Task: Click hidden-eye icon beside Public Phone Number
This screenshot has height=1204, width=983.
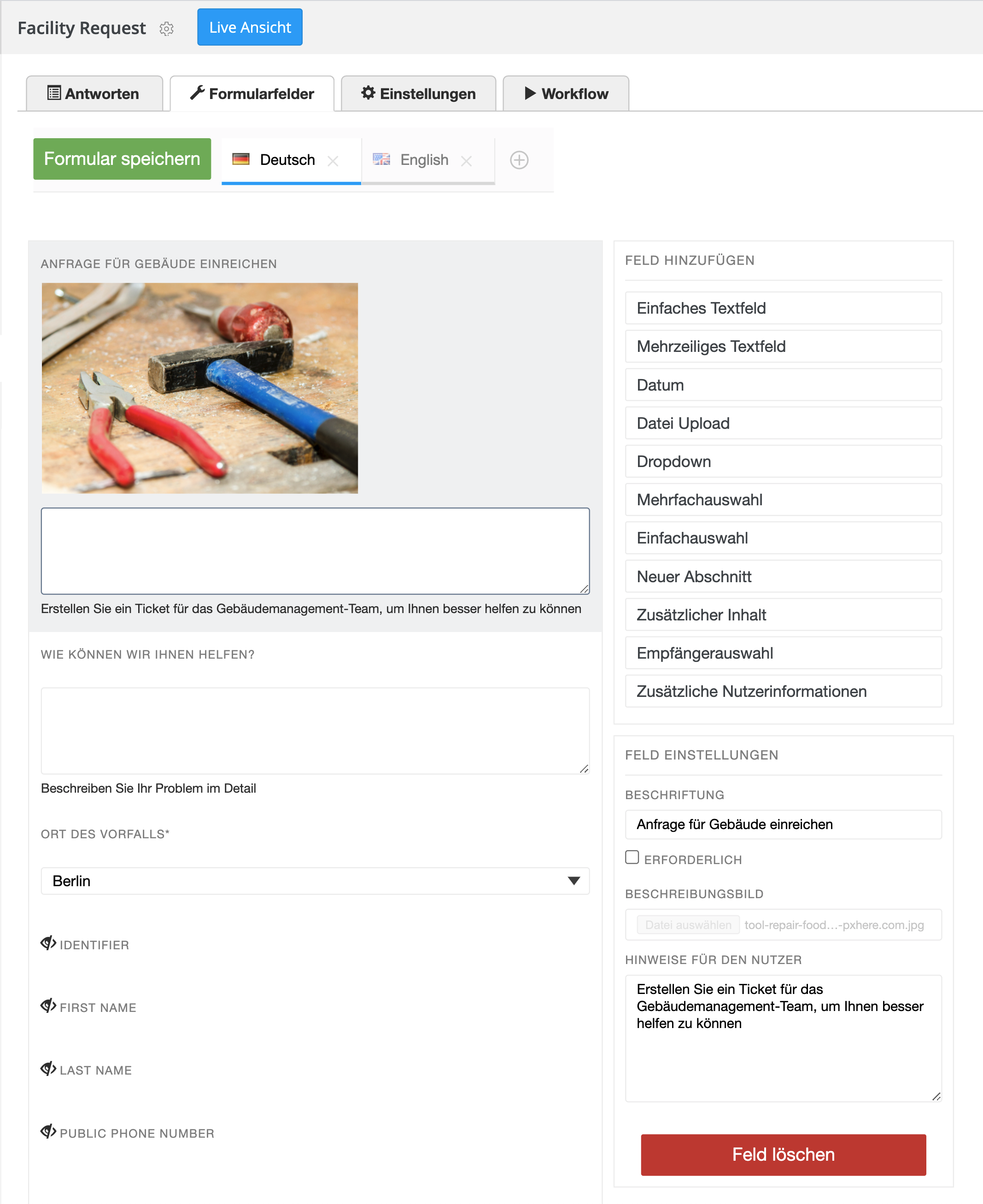Action: [48, 1132]
